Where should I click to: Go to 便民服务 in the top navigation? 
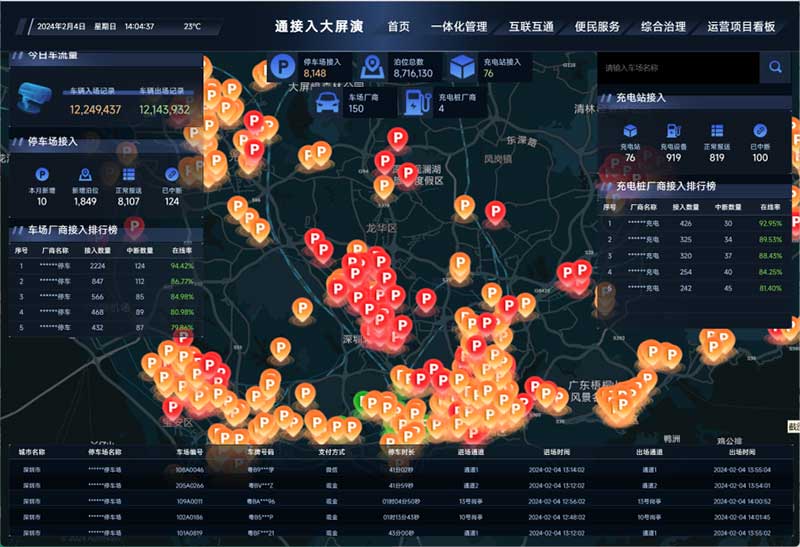tap(597, 27)
